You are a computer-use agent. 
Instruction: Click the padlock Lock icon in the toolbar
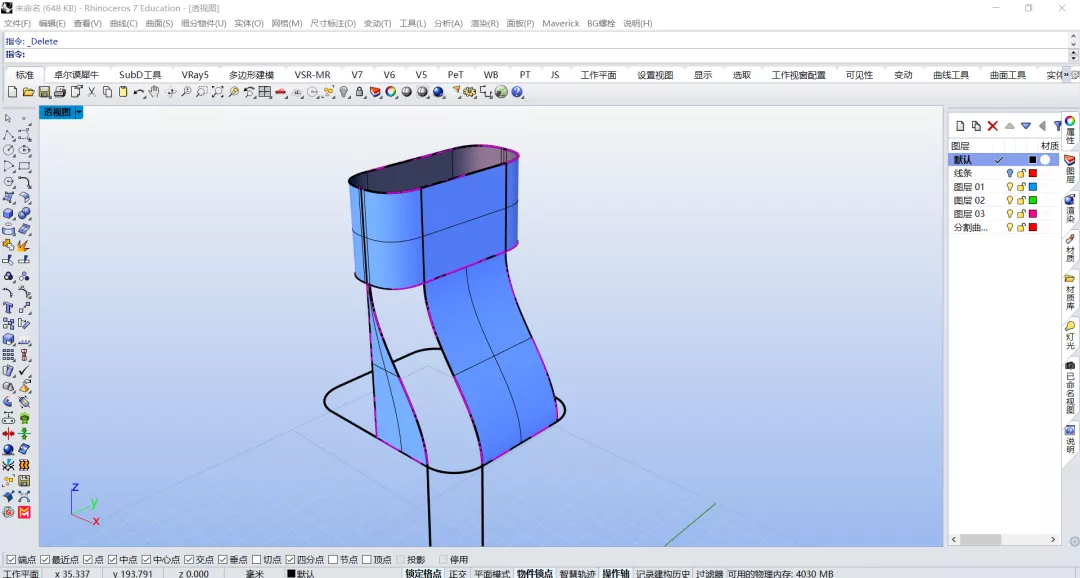coord(360,92)
